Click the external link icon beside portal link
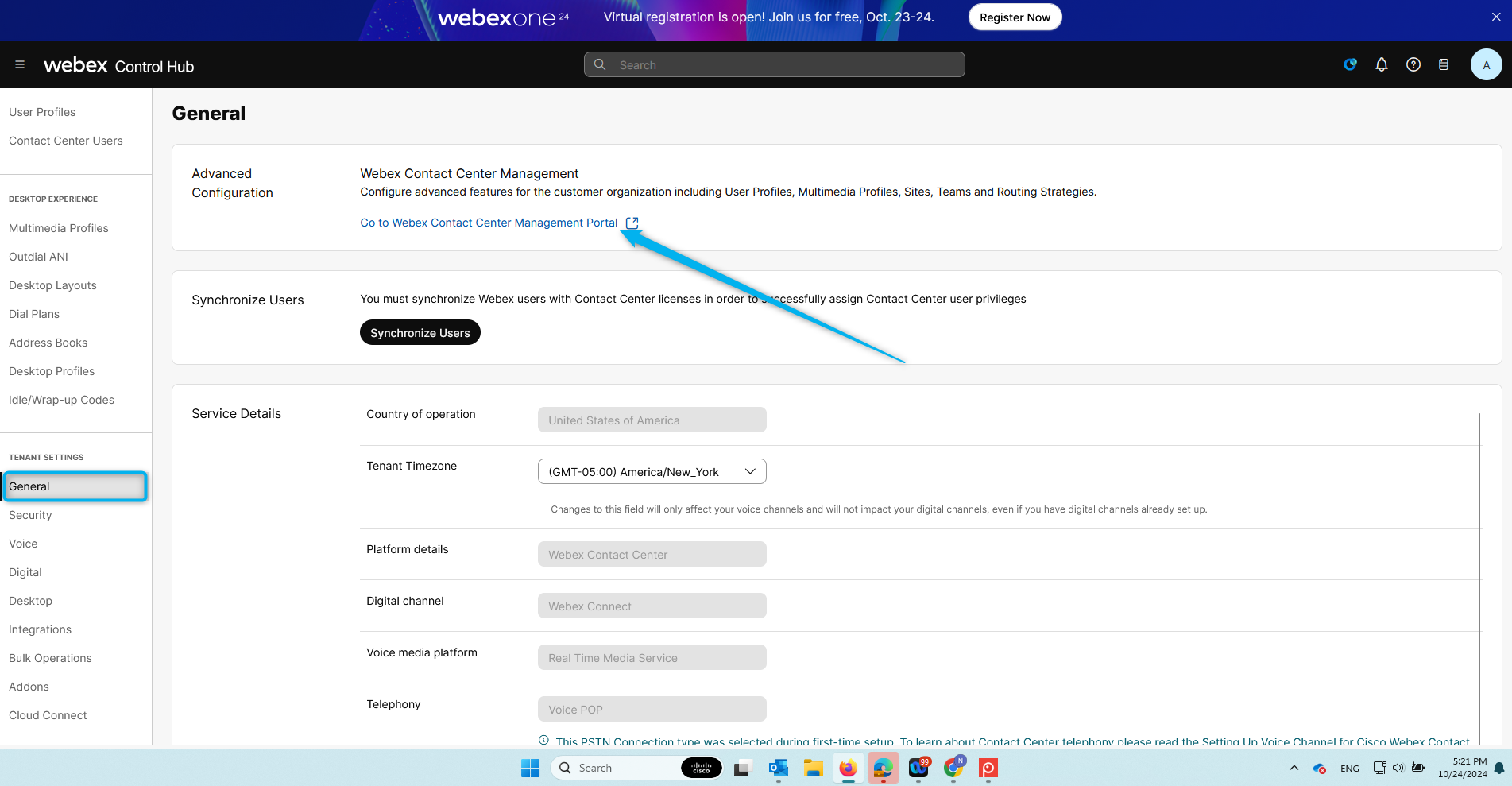Image resolution: width=1512 pixels, height=786 pixels. click(632, 223)
